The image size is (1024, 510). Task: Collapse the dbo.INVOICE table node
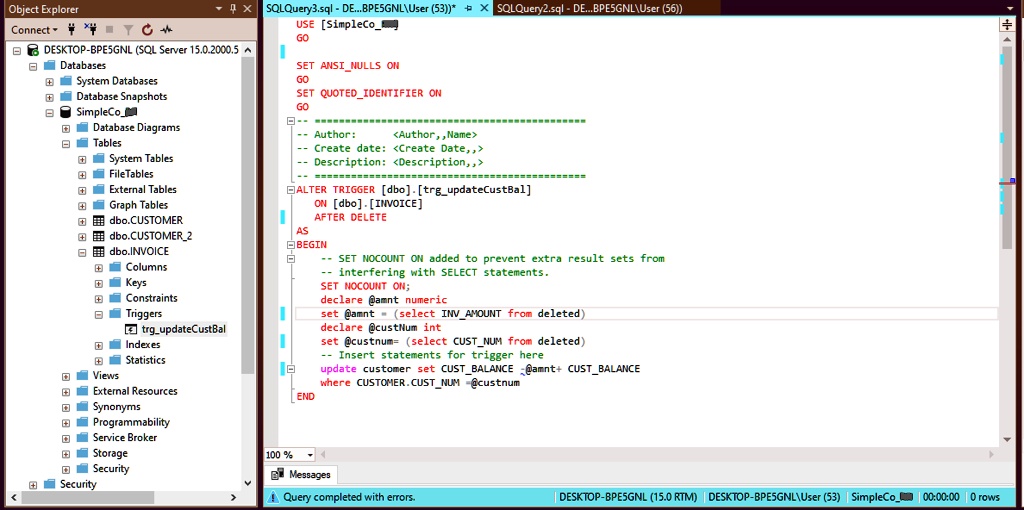click(x=82, y=252)
